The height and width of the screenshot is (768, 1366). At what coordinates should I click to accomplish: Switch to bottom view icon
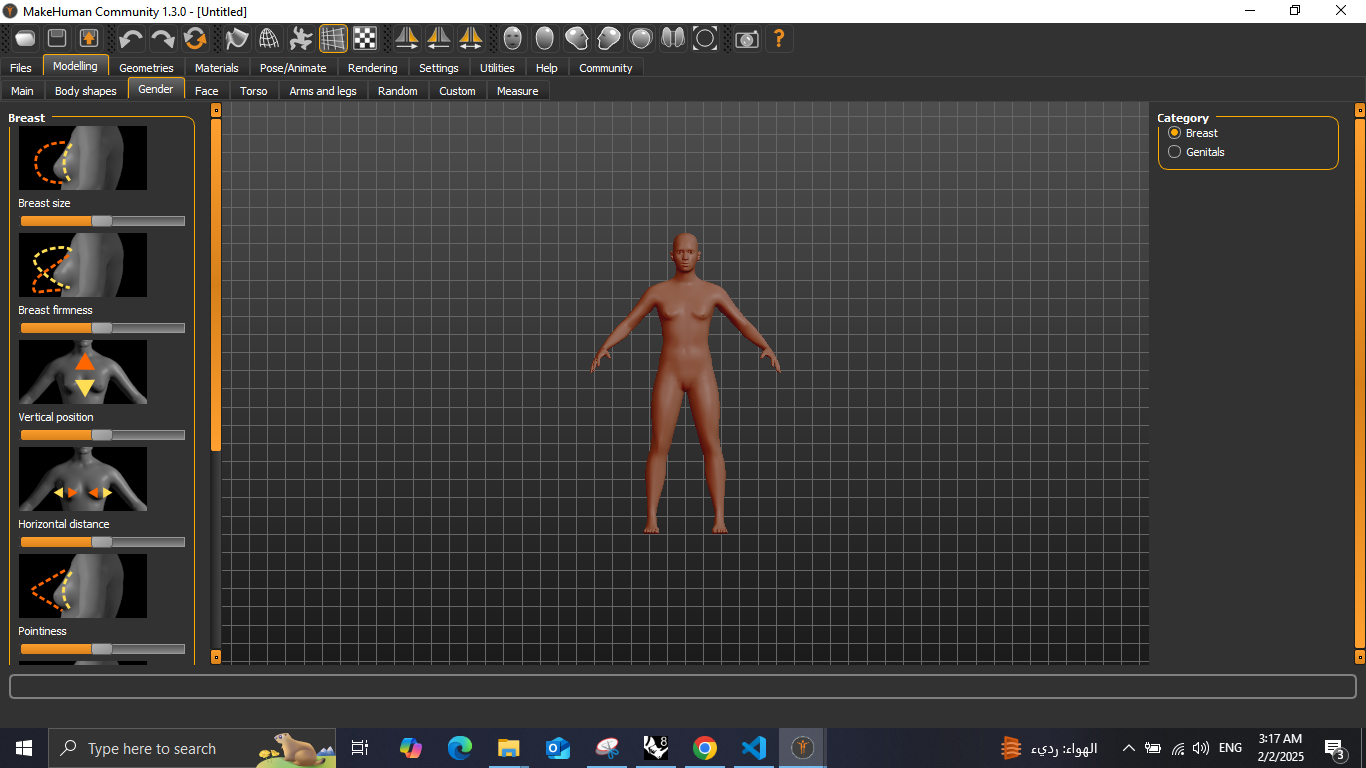point(673,39)
